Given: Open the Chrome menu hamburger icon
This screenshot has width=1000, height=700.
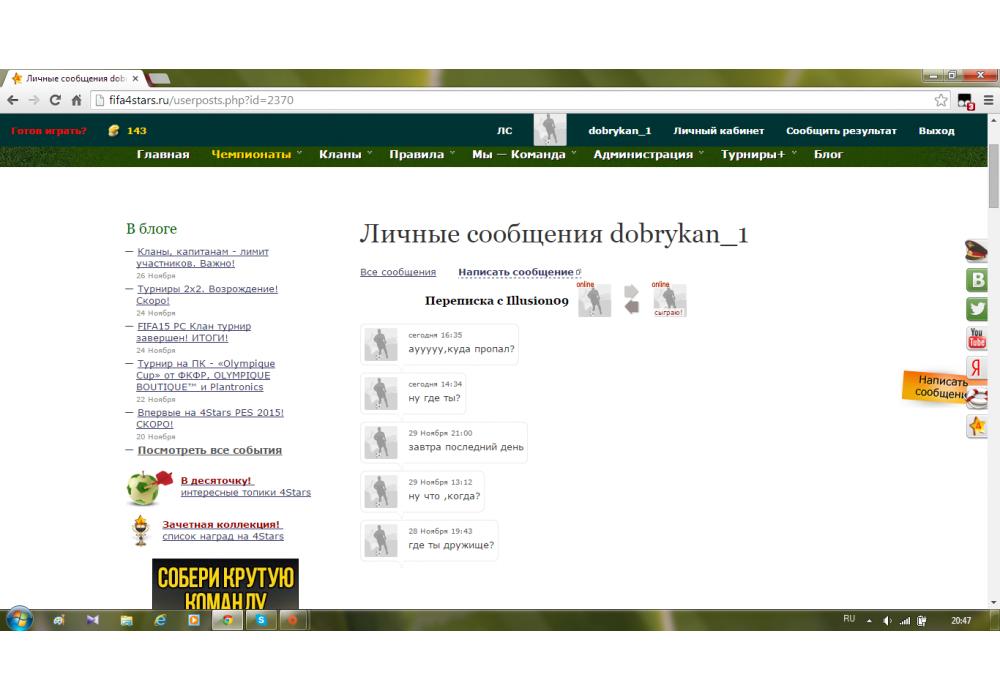Looking at the screenshot, I should coord(988,100).
